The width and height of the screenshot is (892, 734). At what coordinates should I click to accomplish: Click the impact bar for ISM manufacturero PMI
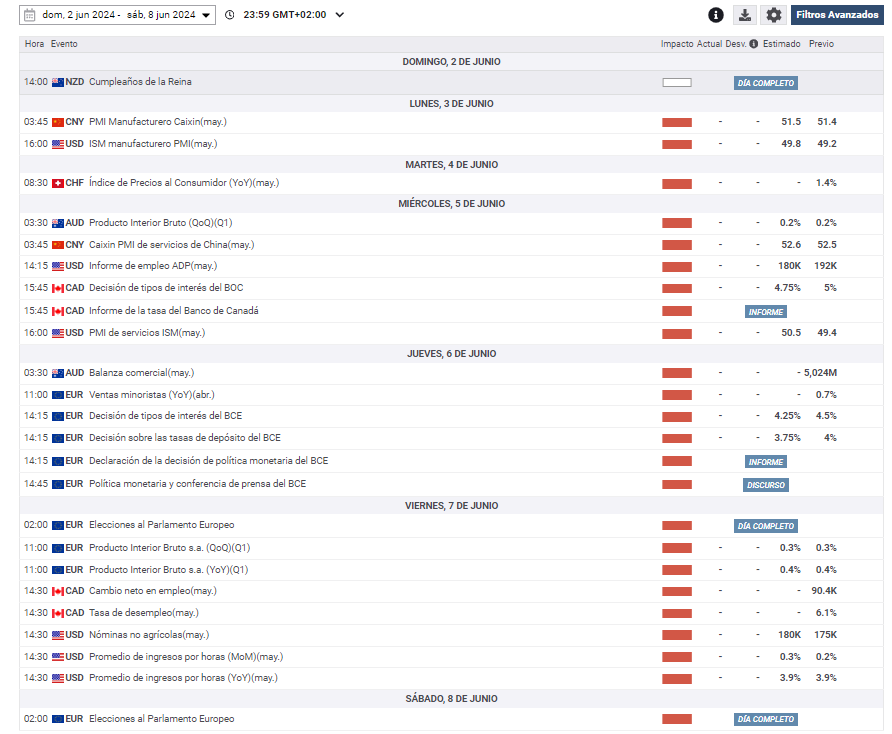coord(676,144)
